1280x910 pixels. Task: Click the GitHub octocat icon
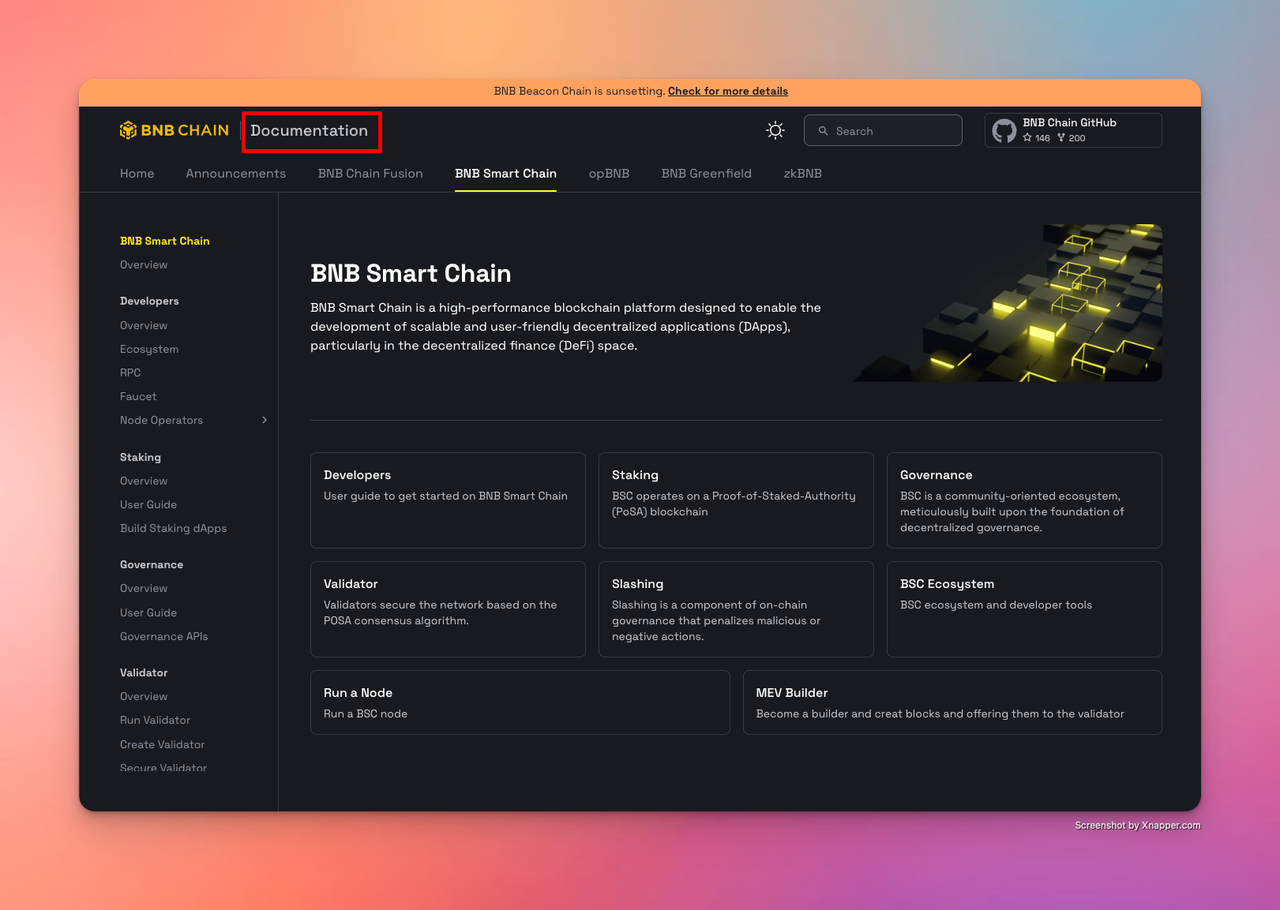(x=1004, y=130)
